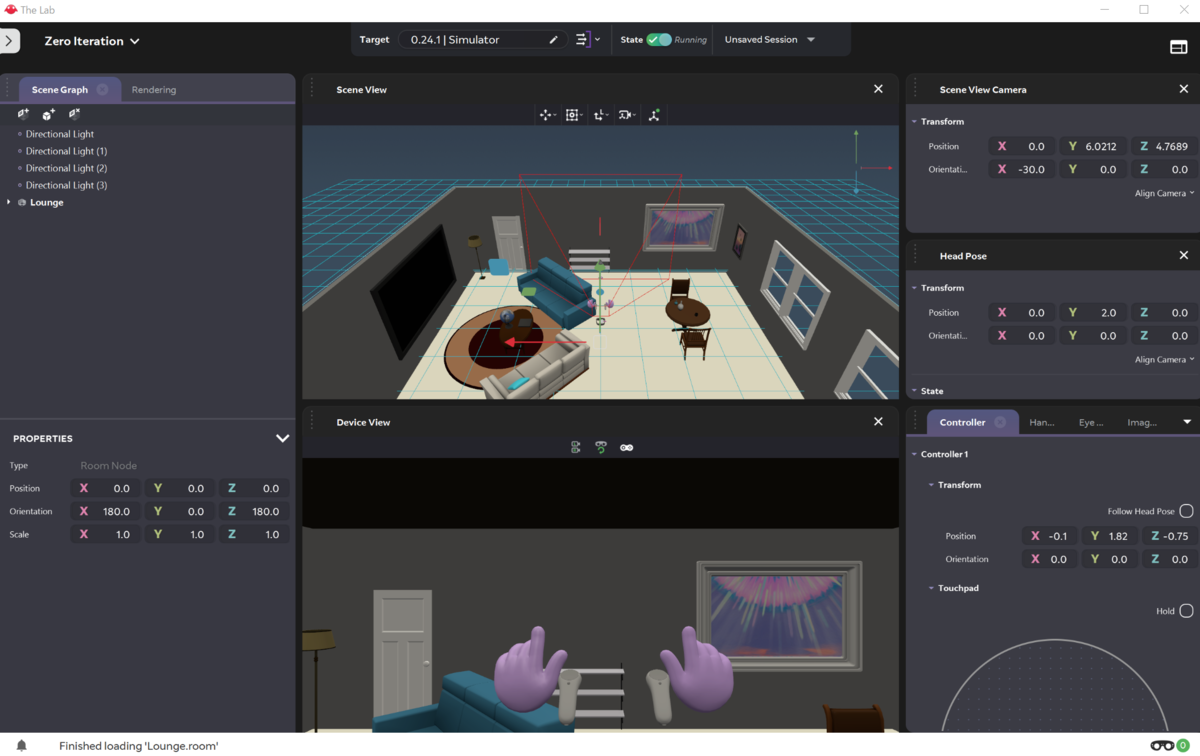Viewport: 1200px width, 756px height.
Task: Click Head Pose Position Y field 2.0
Action: 1093,313
